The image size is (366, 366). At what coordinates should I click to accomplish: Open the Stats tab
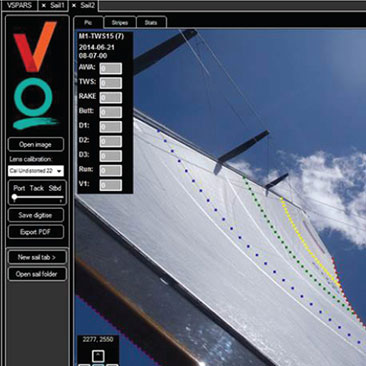pyautogui.click(x=151, y=23)
